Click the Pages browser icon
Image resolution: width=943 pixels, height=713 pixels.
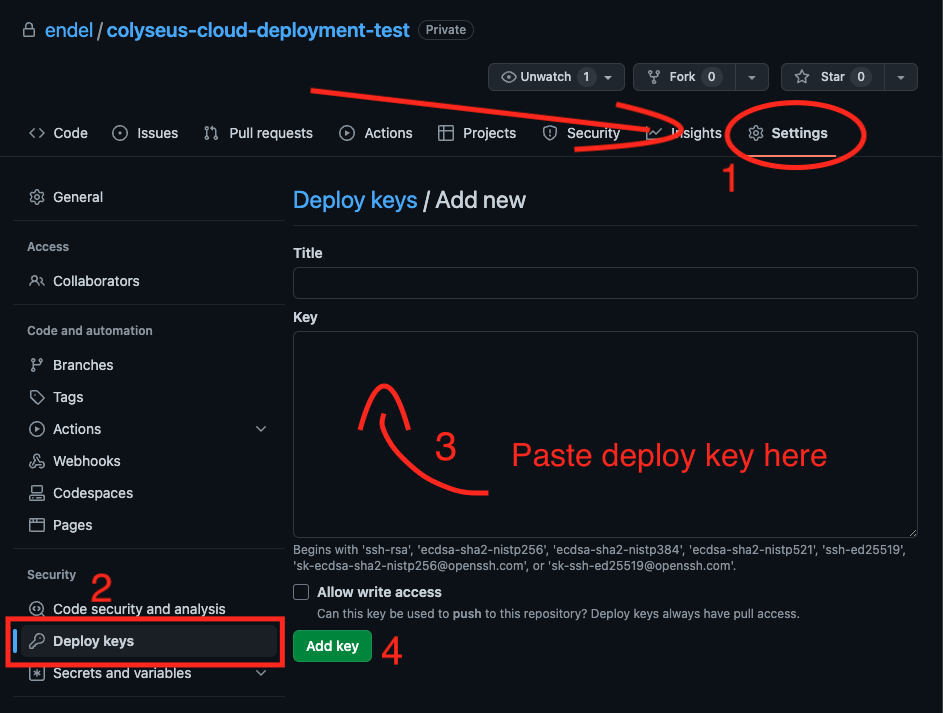pos(37,525)
